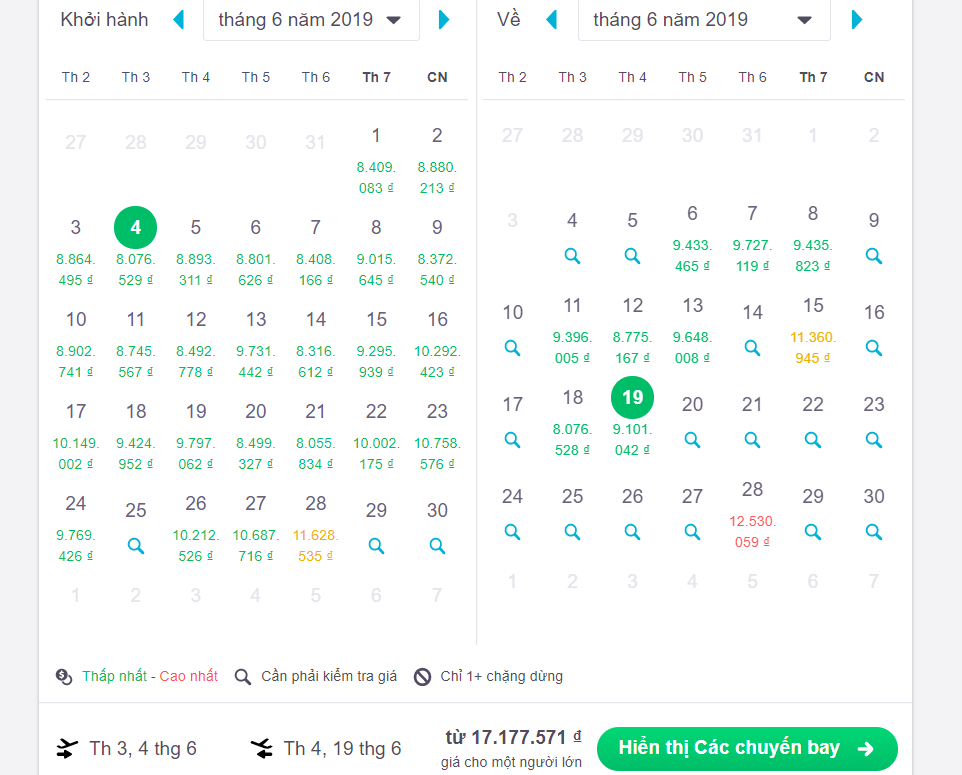Check price for return June 30
Image resolution: width=962 pixels, height=775 pixels.
click(x=874, y=532)
